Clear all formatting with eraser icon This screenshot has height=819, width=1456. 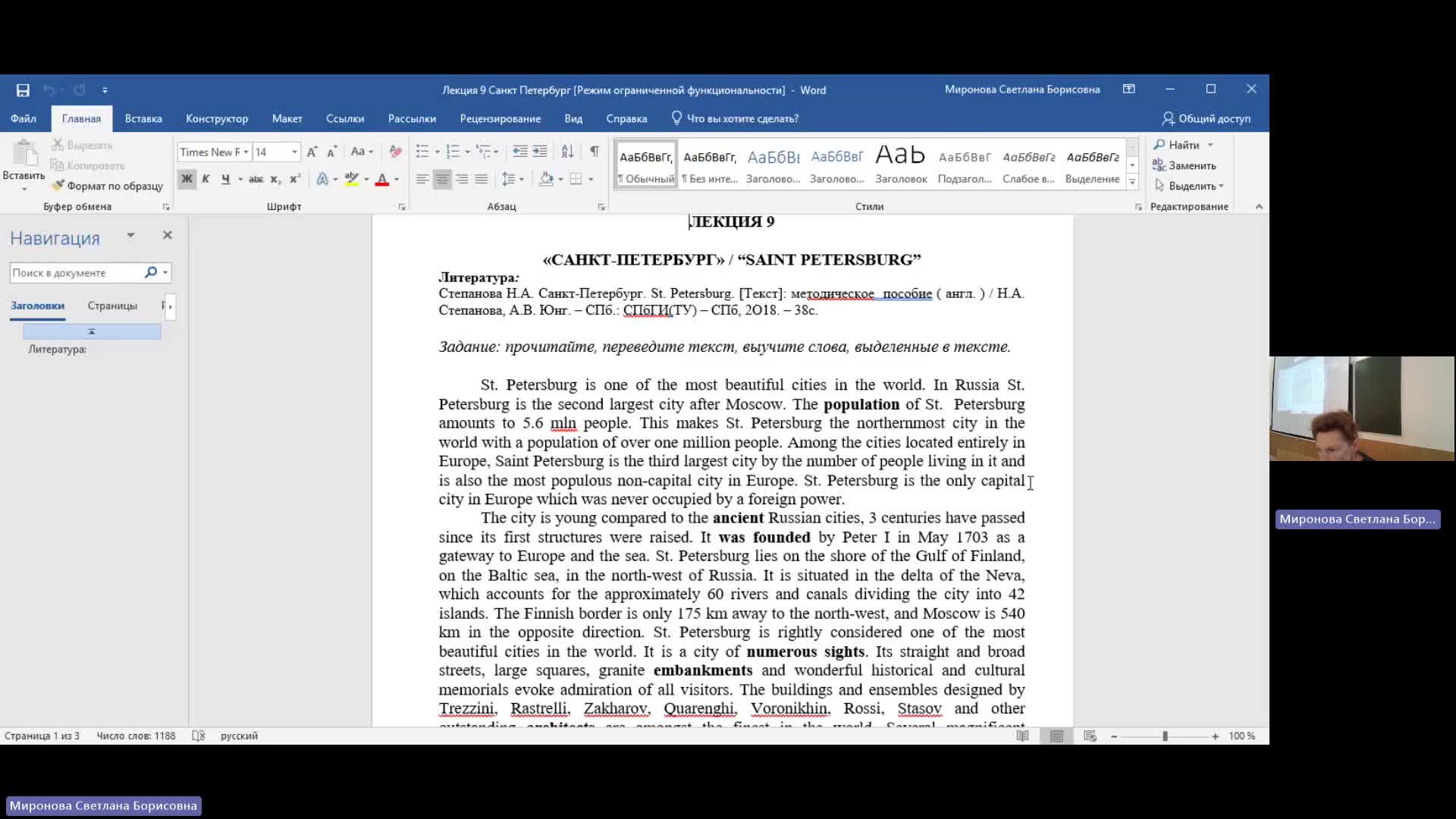click(x=395, y=152)
